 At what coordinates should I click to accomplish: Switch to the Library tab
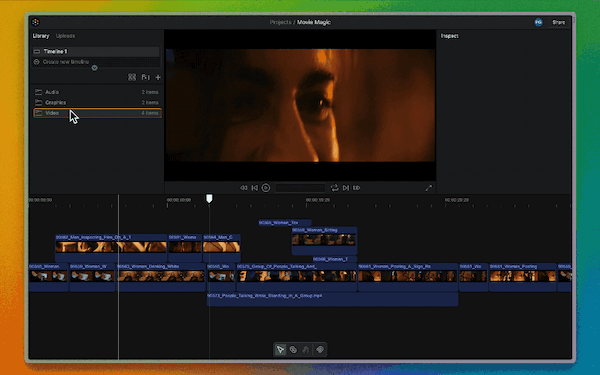41,36
